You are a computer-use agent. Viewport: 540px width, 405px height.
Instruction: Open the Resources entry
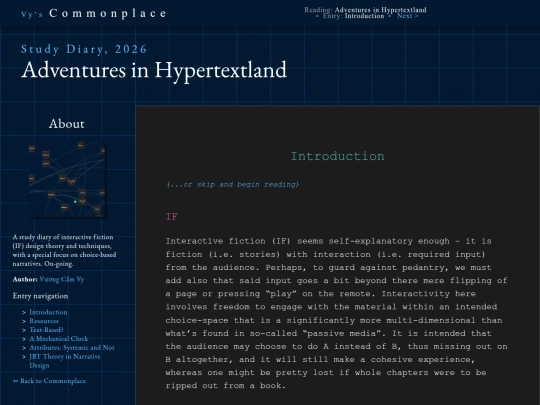coord(44,321)
